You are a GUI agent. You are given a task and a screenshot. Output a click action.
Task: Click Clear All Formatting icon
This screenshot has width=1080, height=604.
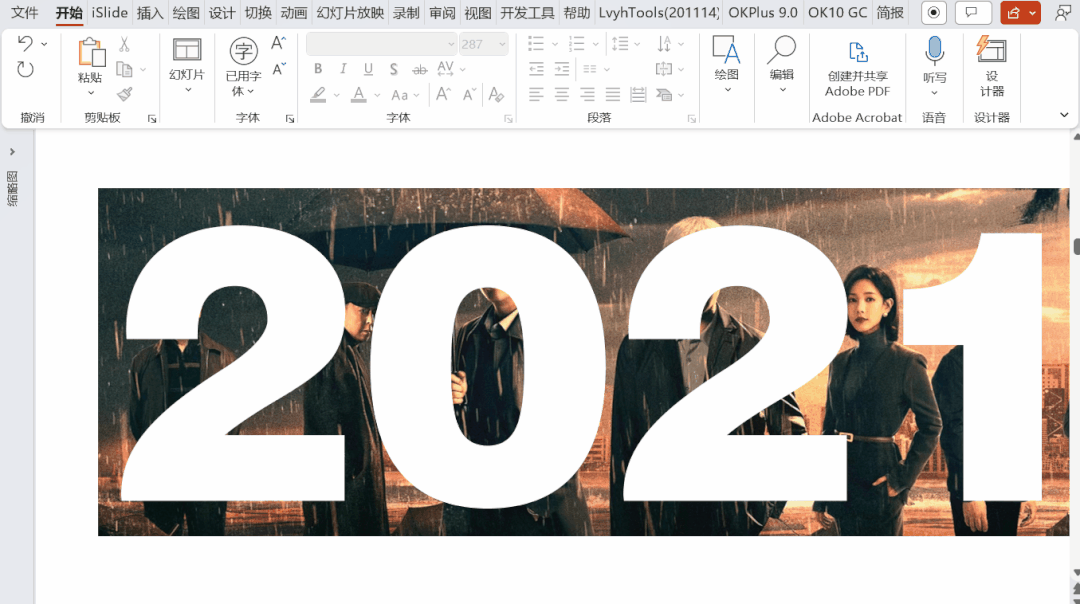click(496, 94)
